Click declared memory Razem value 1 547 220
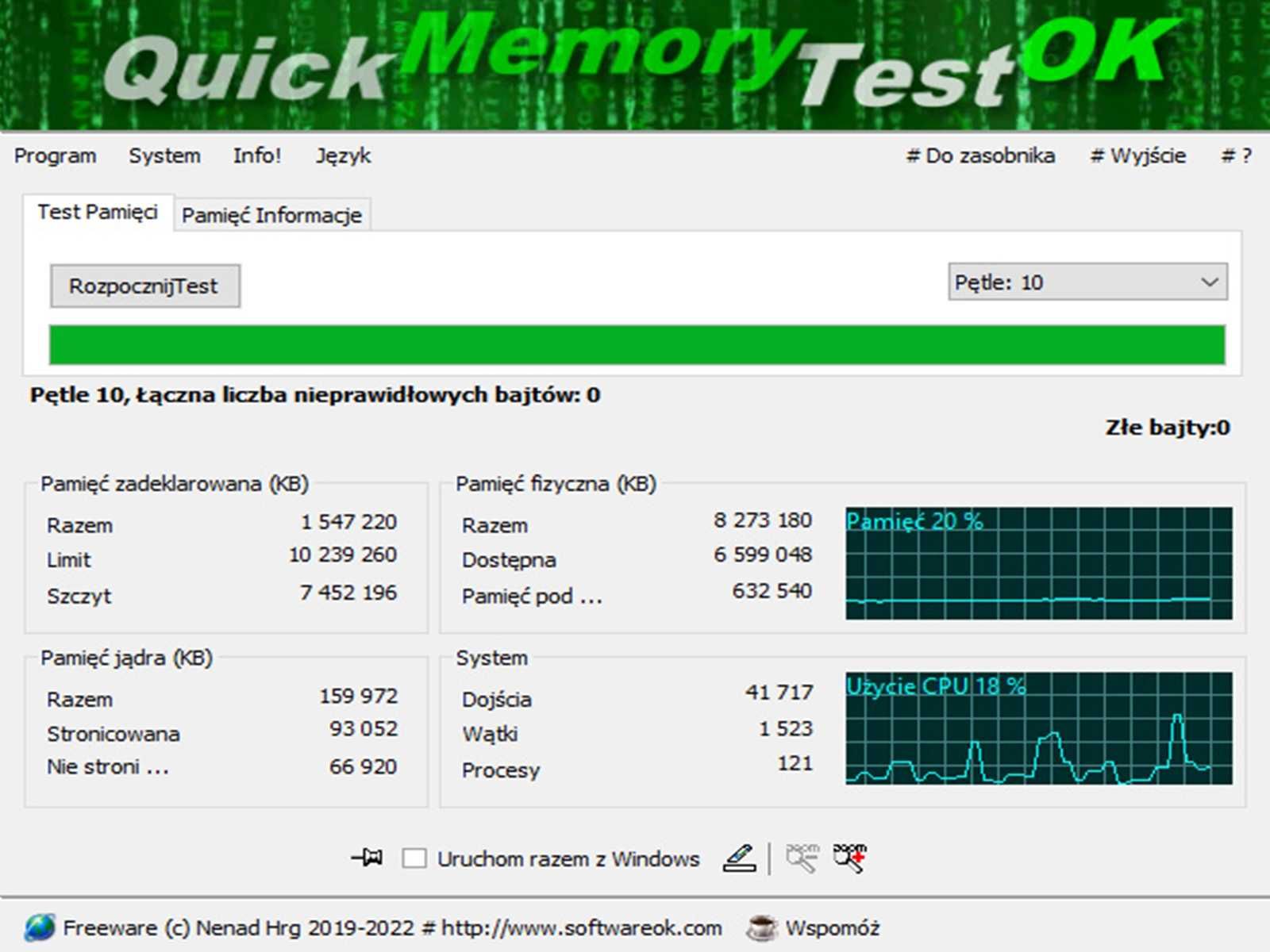 click(348, 522)
